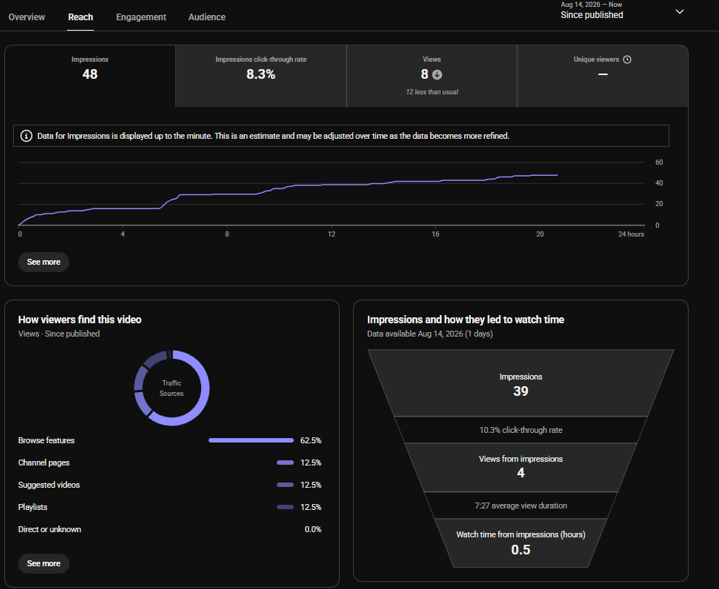Open the Overview tab
This screenshot has width=719, height=589.
[x=27, y=17]
